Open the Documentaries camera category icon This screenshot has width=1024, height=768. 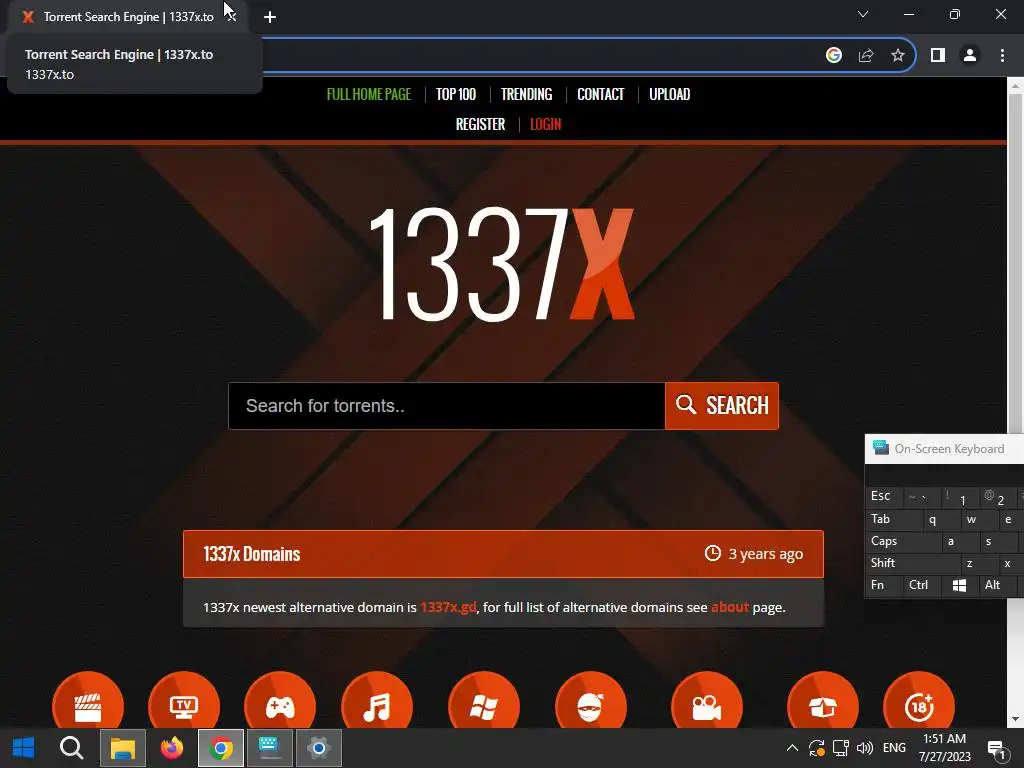(x=707, y=702)
